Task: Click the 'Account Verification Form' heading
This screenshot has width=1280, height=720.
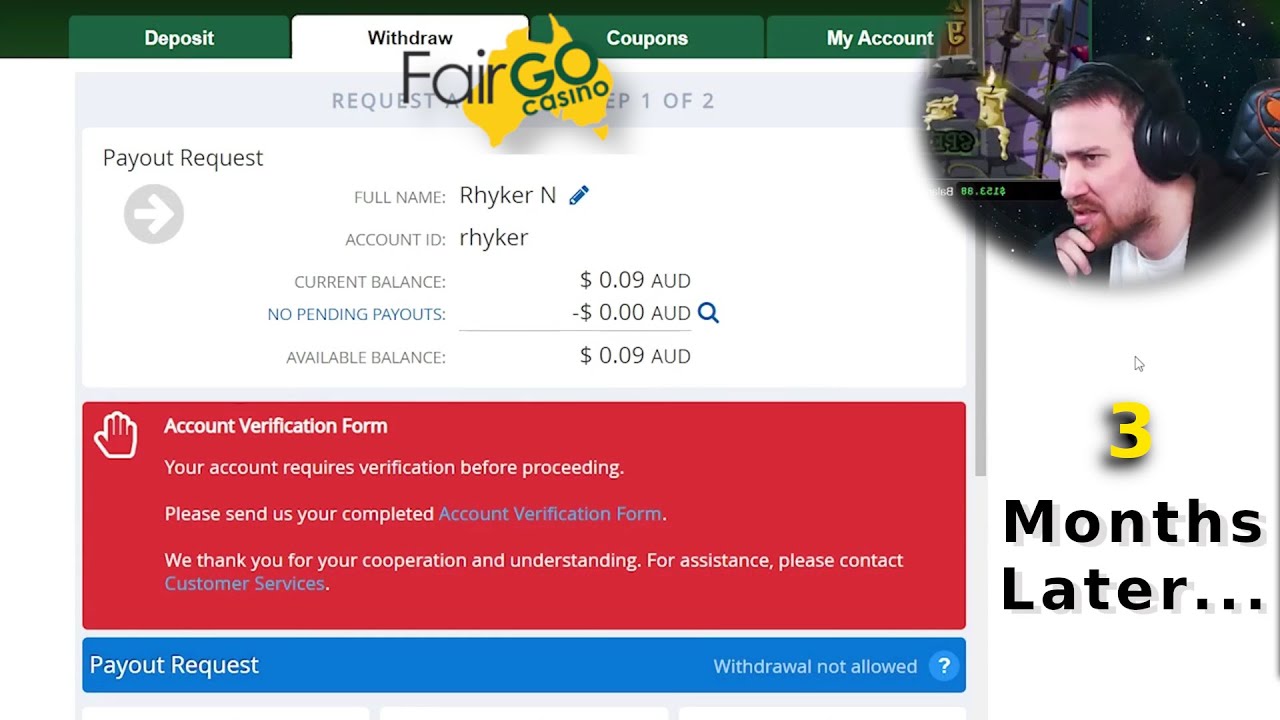Action: 276,426
